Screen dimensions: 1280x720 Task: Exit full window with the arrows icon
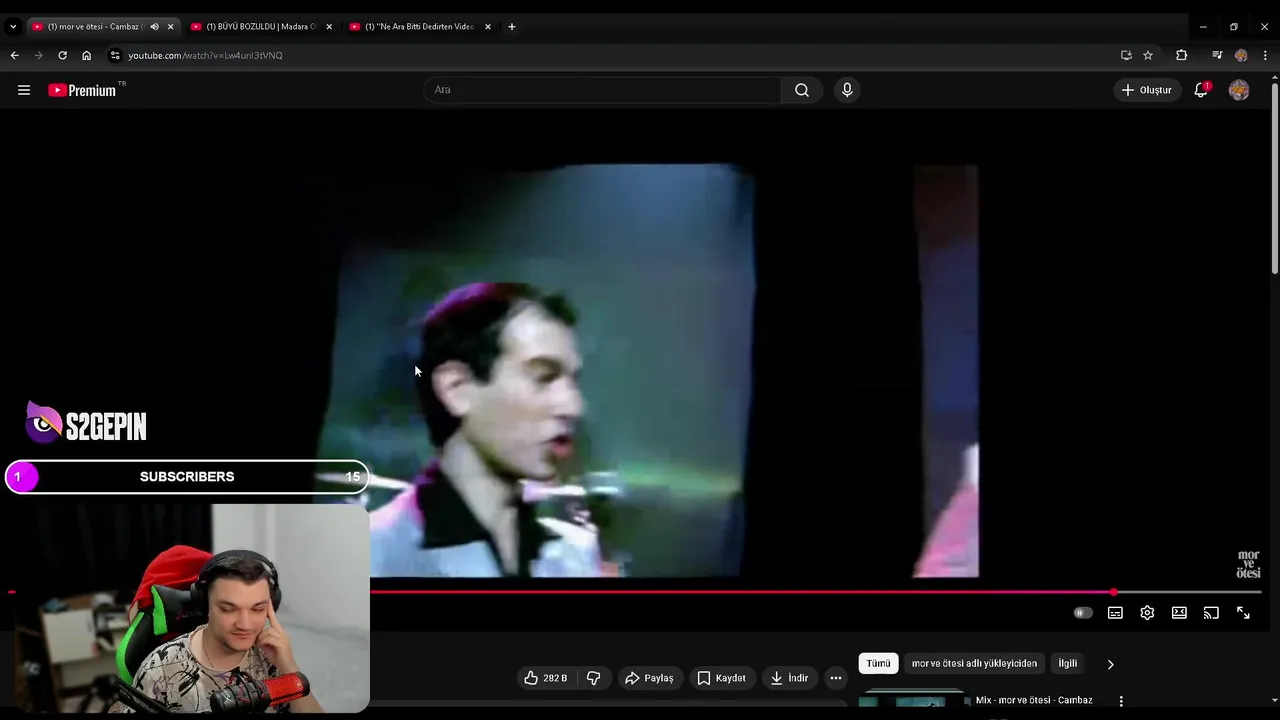pyautogui.click(x=1243, y=613)
